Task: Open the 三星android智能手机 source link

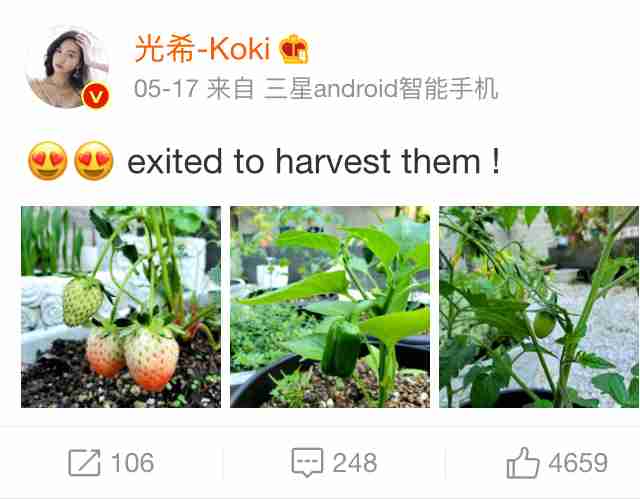Action: 381,88
